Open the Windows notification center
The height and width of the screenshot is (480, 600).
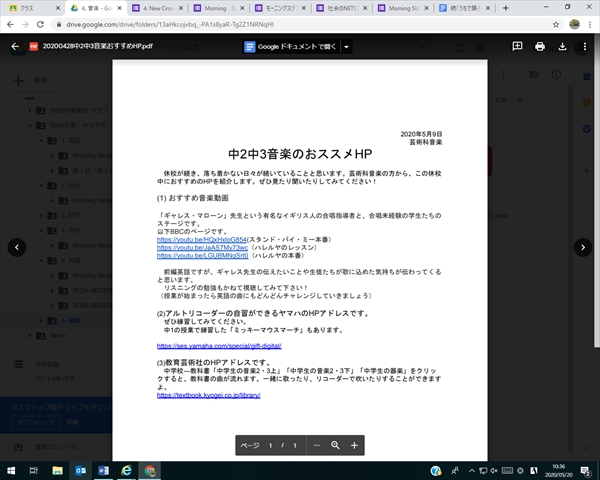(x=585, y=471)
